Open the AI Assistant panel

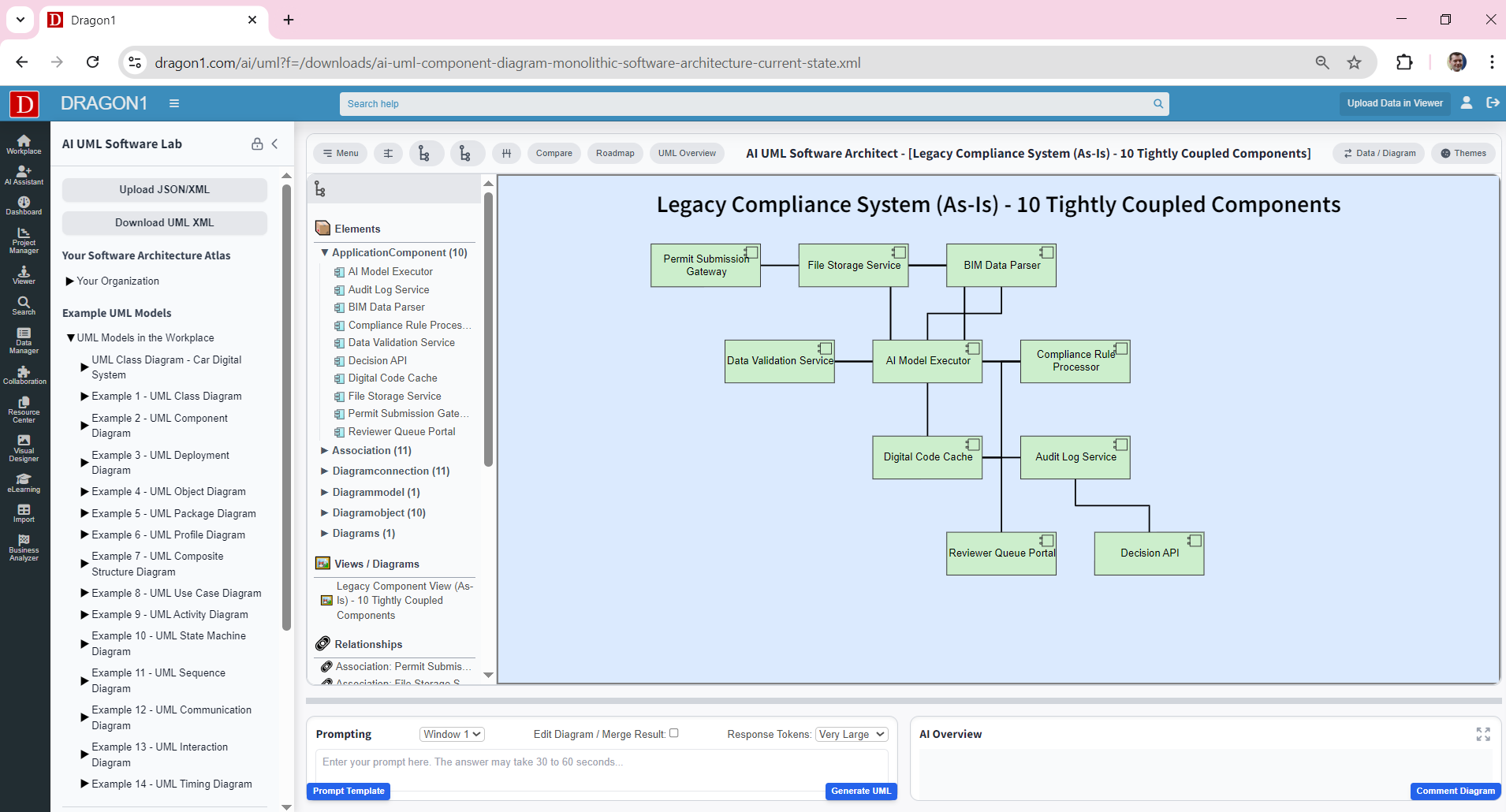tap(24, 175)
